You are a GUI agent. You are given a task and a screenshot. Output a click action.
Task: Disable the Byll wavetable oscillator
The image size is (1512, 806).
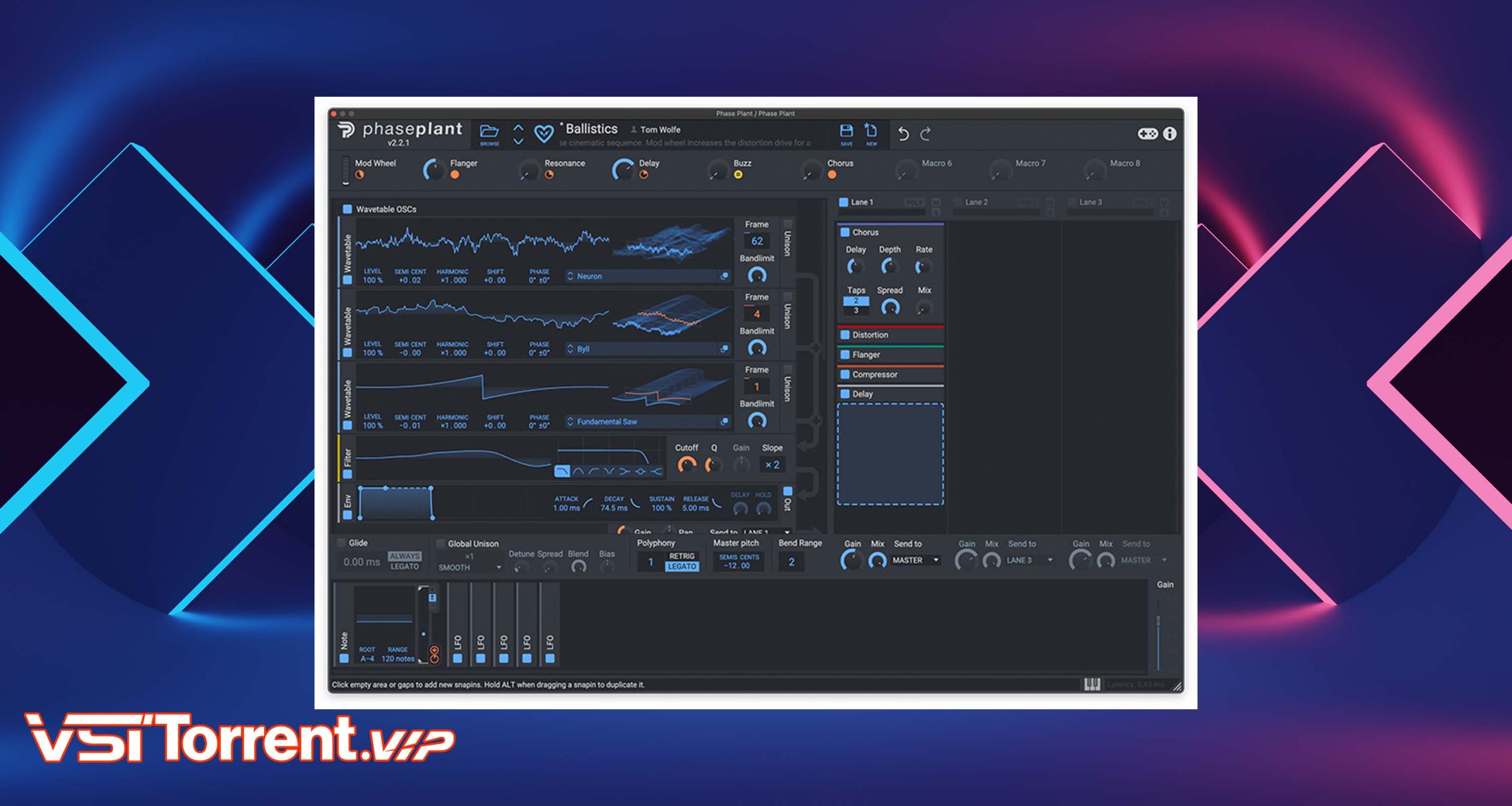[x=347, y=353]
